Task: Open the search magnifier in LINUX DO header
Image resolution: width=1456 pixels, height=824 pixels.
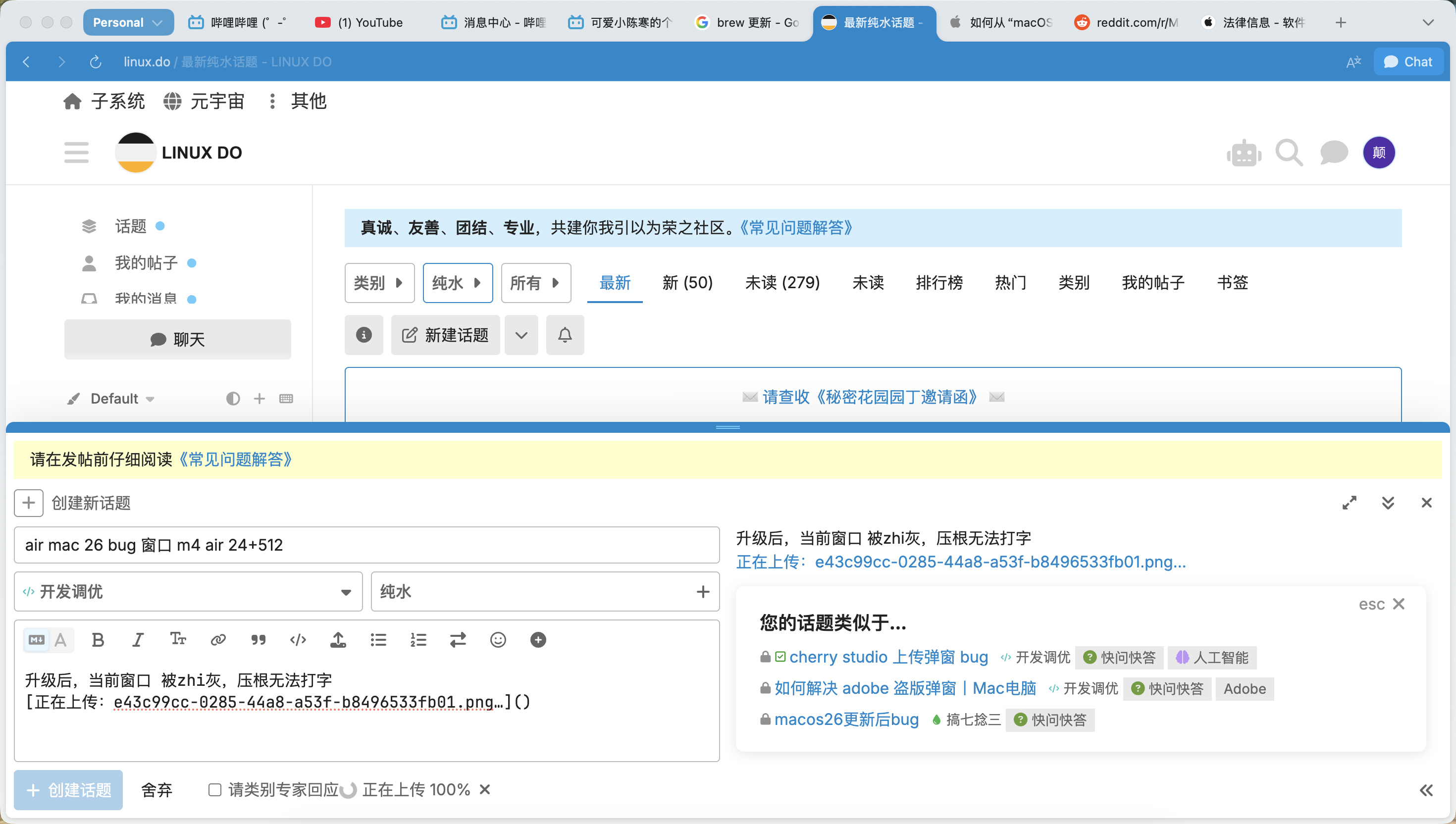Action: click(1289, 153)
